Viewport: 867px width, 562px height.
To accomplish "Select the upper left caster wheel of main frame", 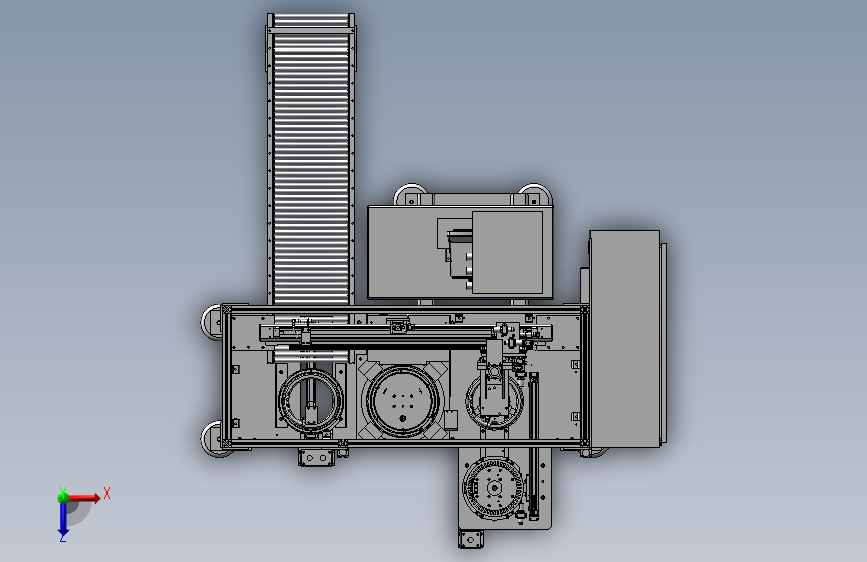I will point(211,321).
